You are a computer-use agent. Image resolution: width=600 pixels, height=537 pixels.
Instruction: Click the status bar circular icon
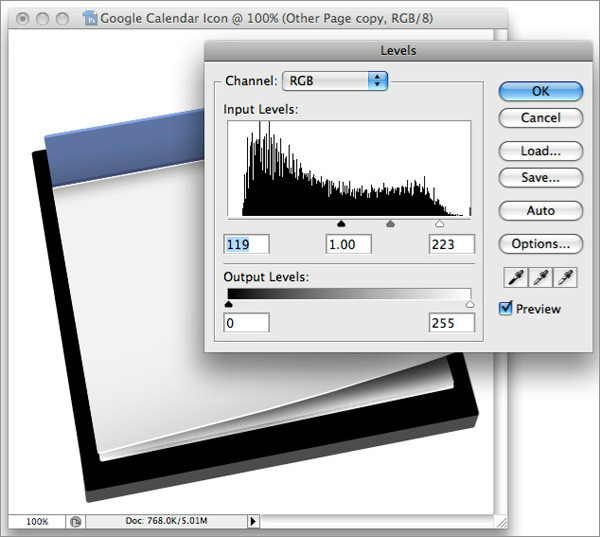76,521
